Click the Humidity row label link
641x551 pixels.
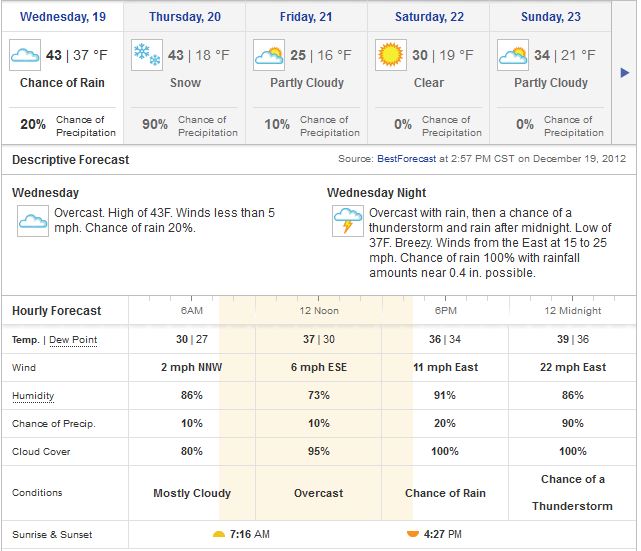pos(33,396)
